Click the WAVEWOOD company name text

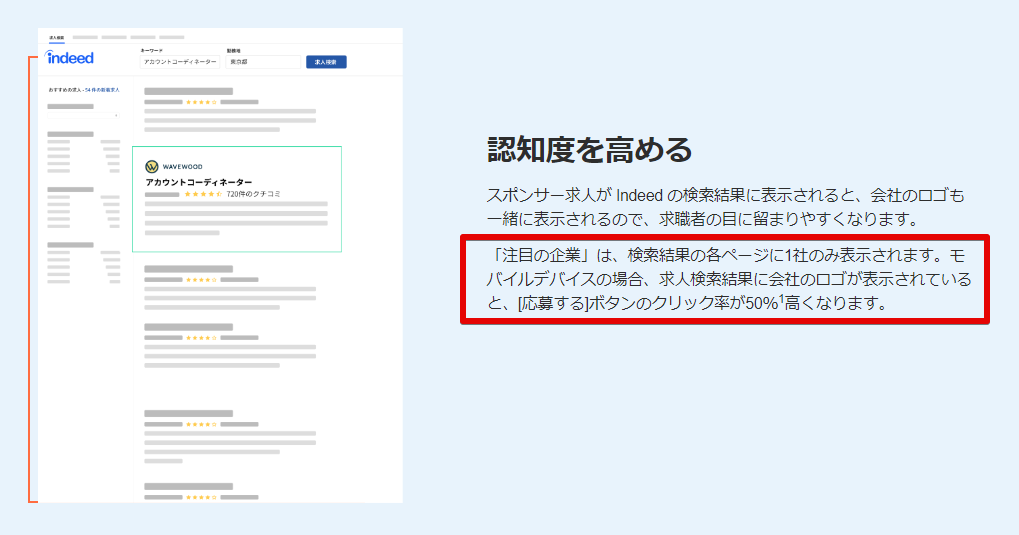182,167
